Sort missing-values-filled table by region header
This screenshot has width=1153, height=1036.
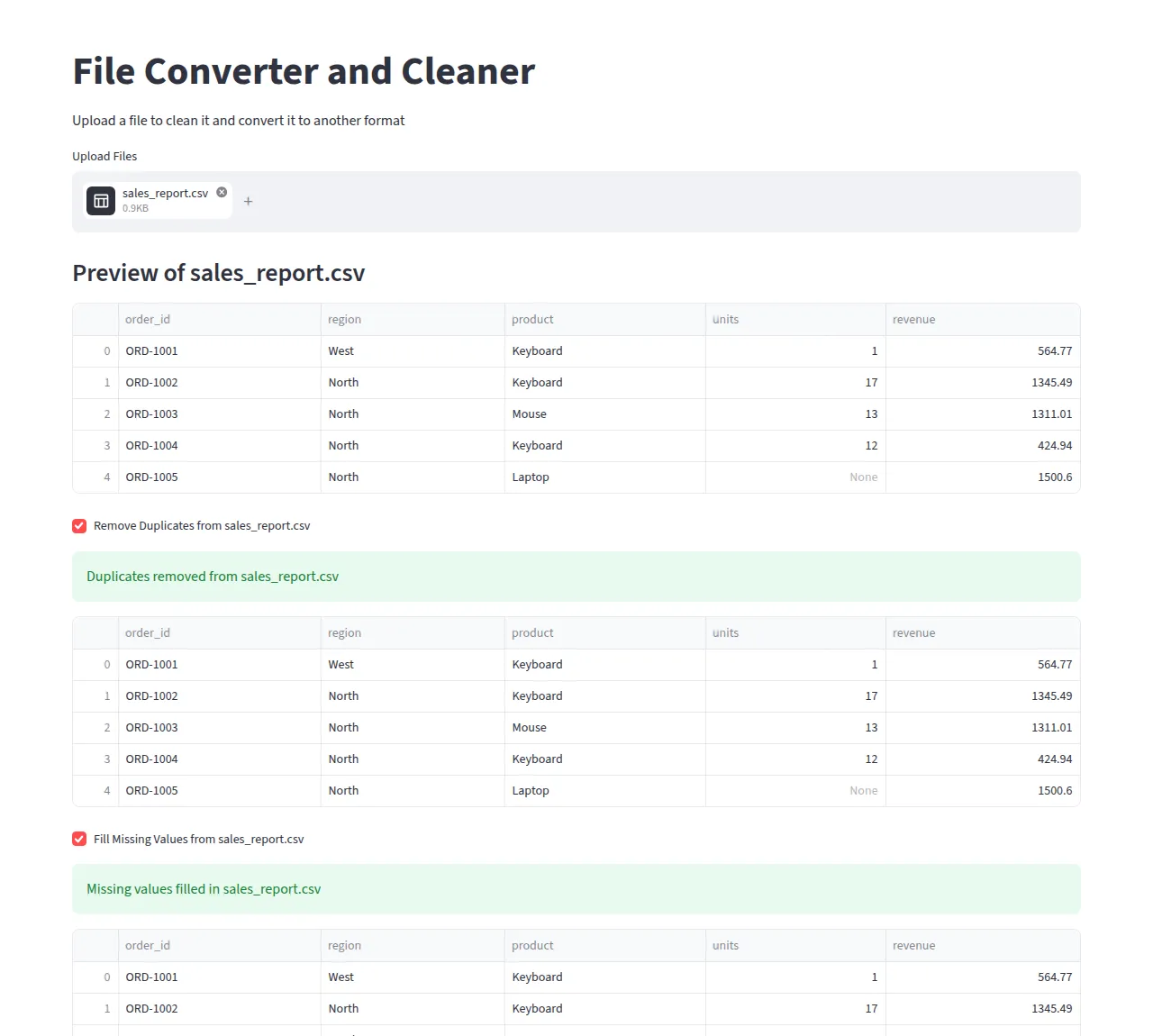coord(413,946)
